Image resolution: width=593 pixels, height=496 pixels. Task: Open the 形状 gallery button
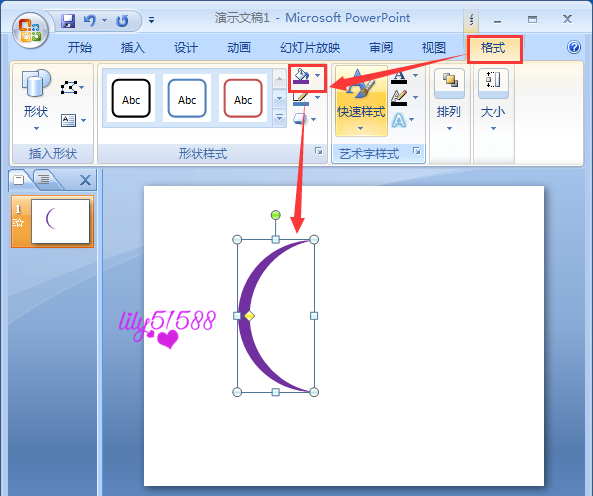(36, 100)
